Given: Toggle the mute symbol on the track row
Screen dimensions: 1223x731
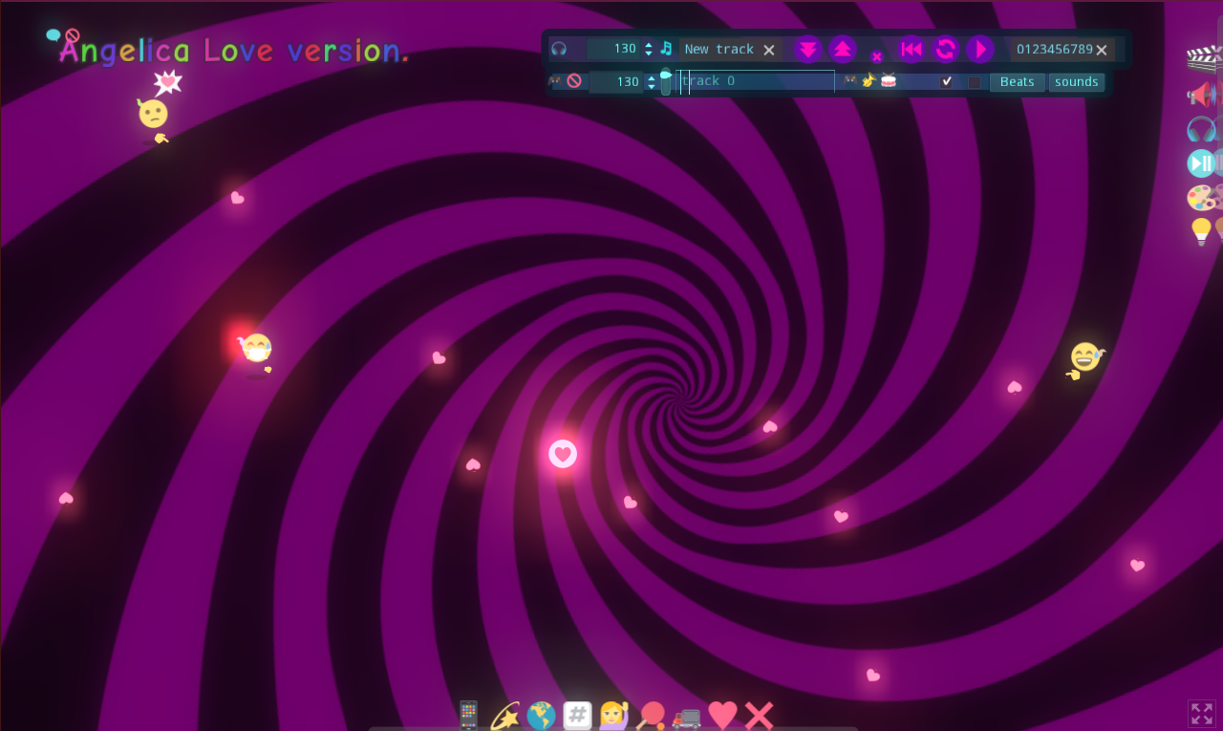Looking at the screenshot, I should coord(572,81).
